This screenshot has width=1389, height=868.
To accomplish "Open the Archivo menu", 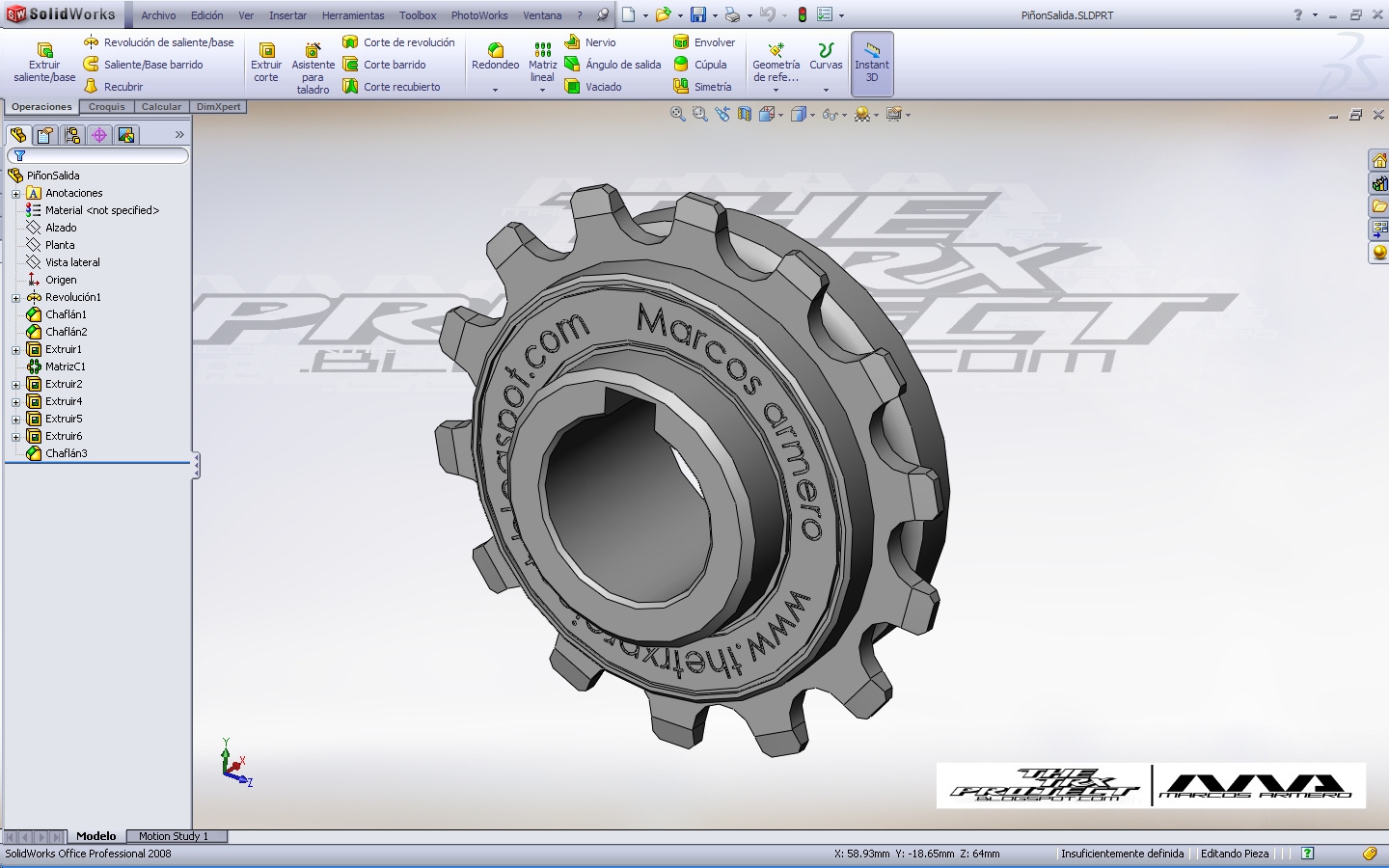I will coord(158,15).
